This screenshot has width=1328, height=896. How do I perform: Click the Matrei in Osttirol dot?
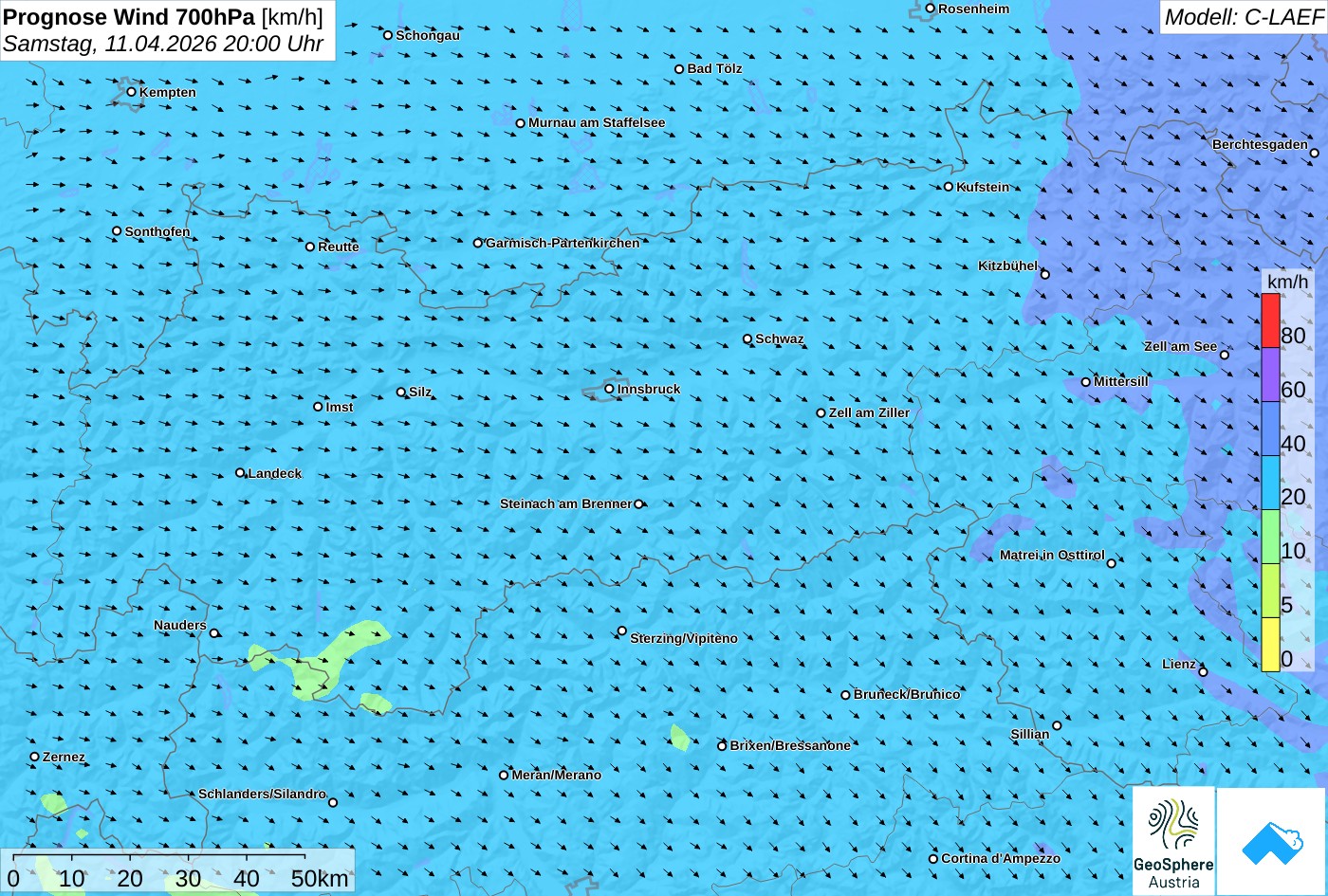coord(1111,563)
